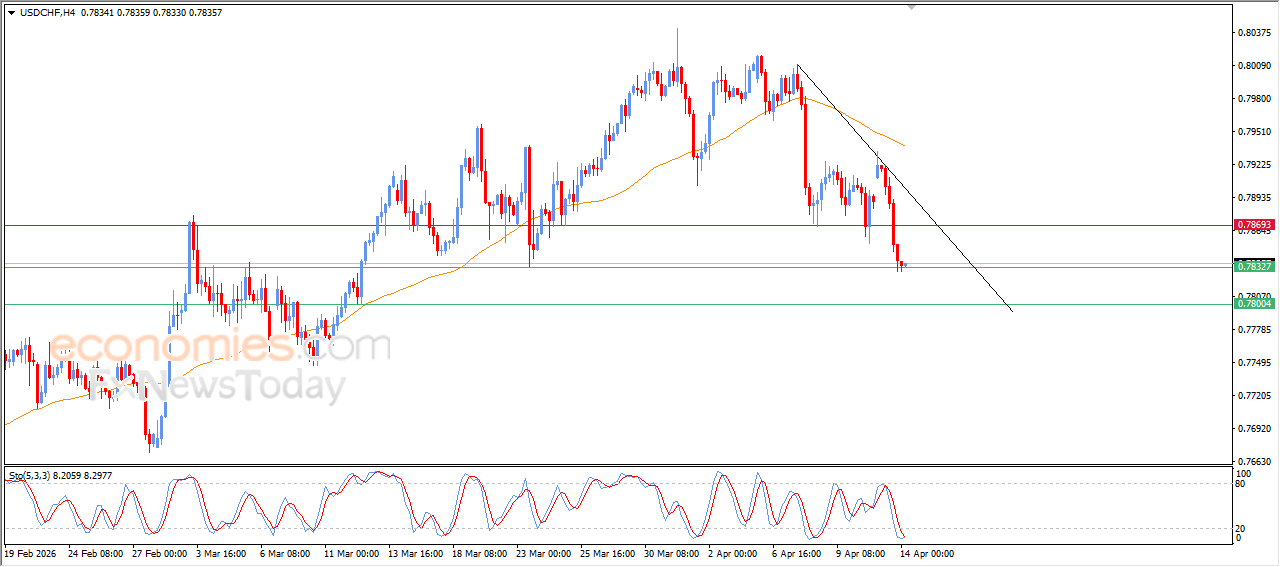Click the 0.79510 price axis value

1255,132
